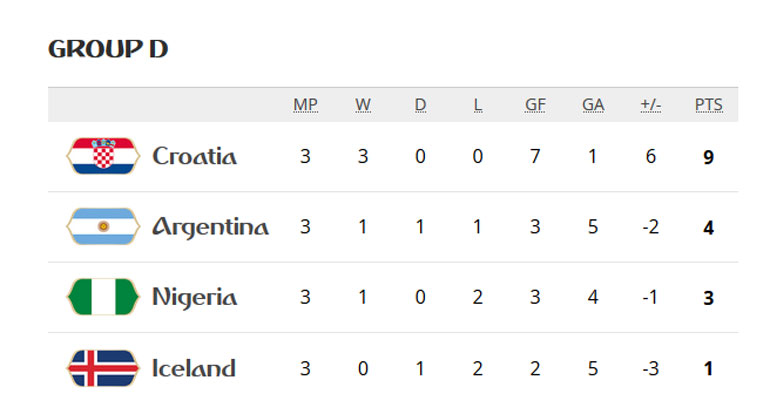Click Iceland's -3 goal difference
770x414 pixels.
coord(651,368)
